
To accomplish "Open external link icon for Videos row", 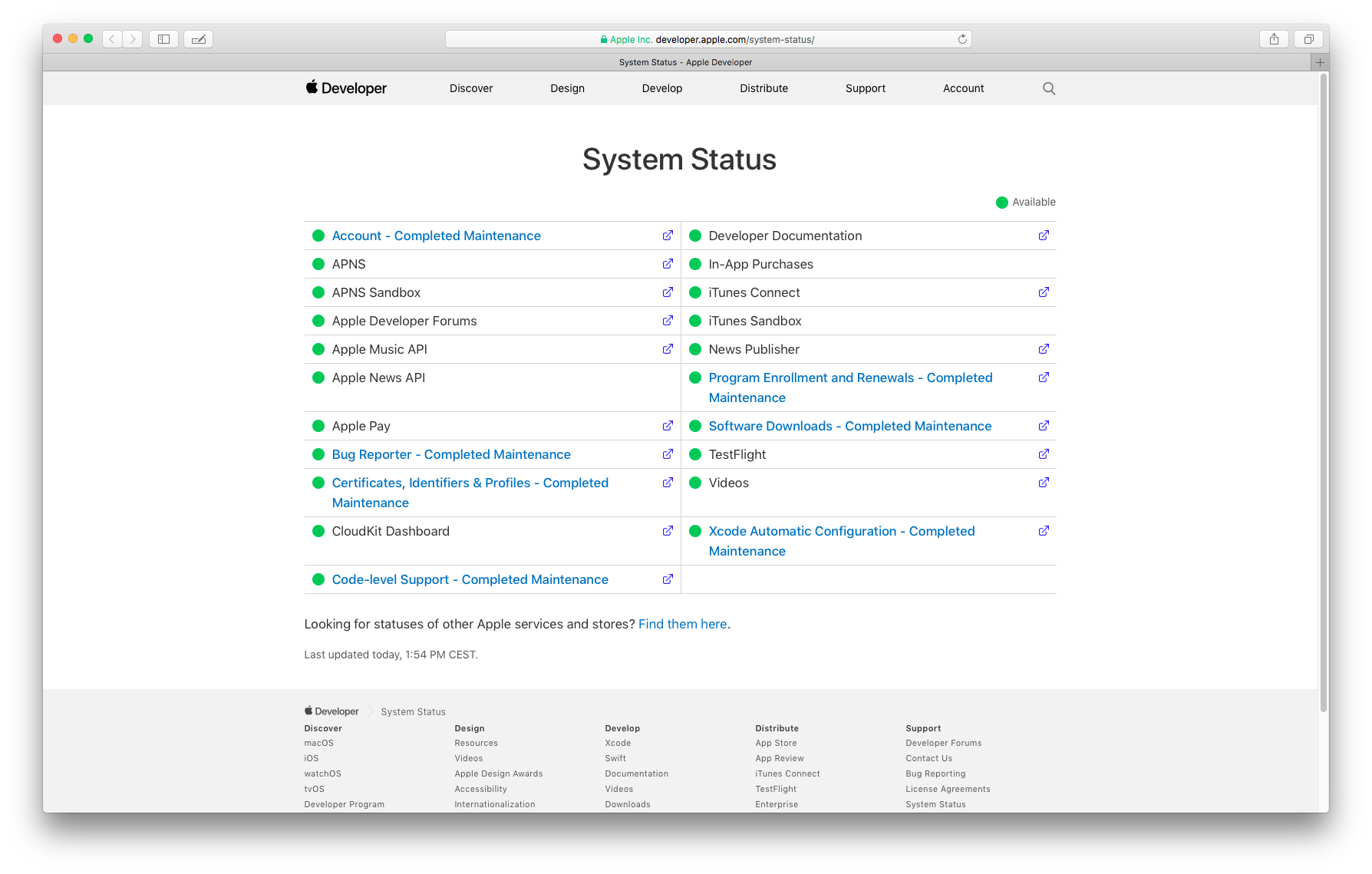I will 1044,483.
